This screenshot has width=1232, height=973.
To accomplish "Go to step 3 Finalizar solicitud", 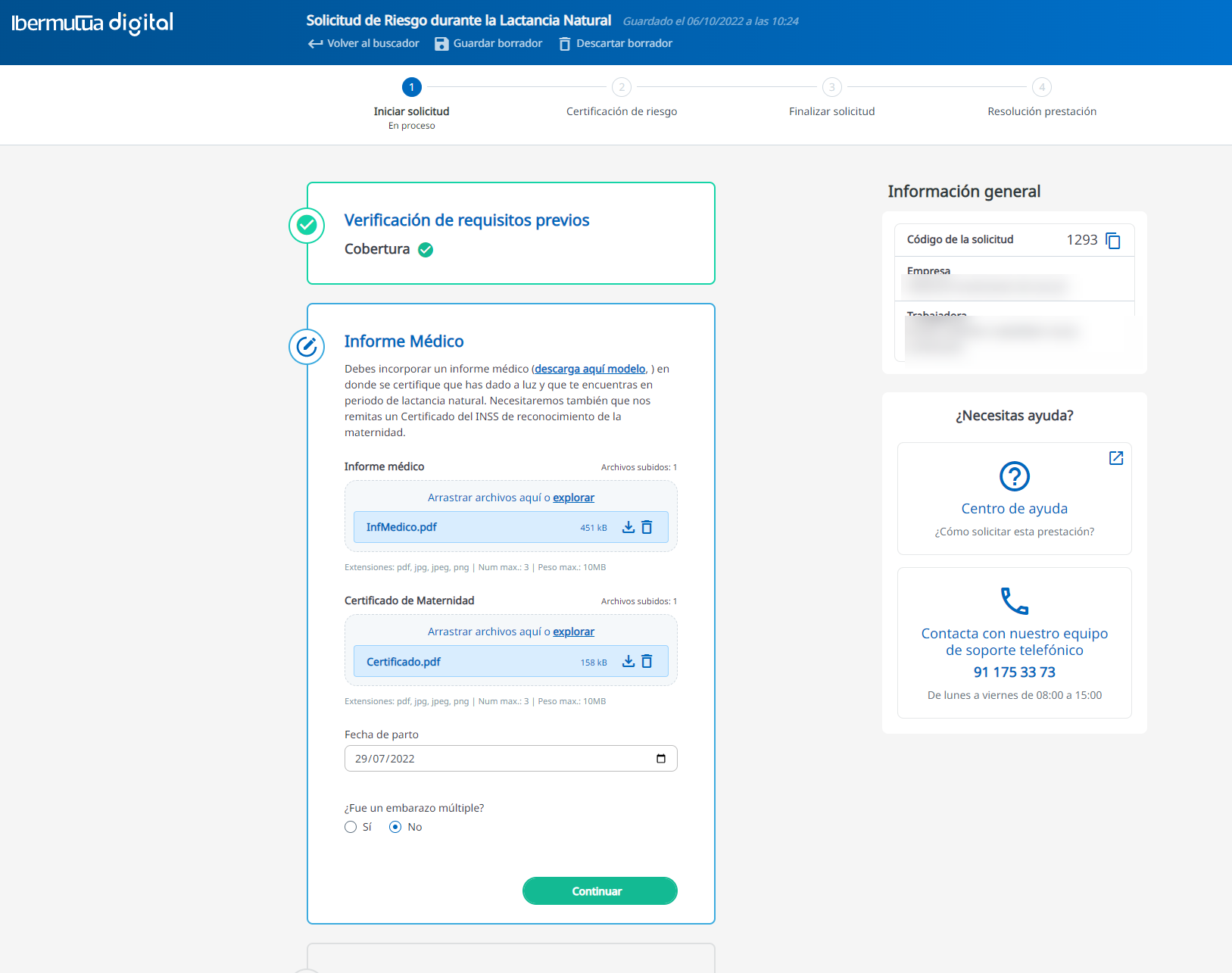I will [831, 87].
